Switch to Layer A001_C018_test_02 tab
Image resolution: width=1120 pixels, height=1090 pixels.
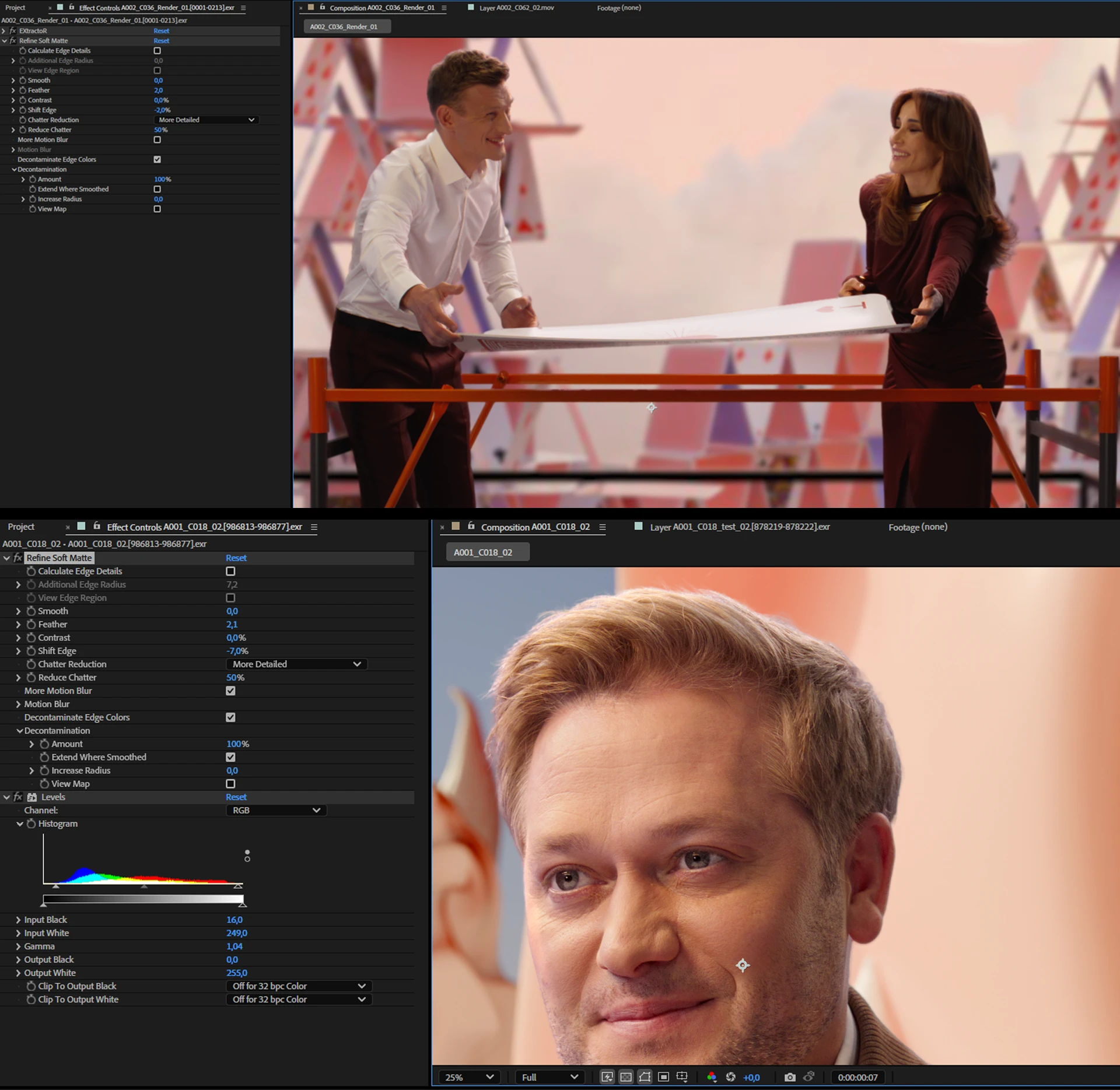(x=739, y=527)
